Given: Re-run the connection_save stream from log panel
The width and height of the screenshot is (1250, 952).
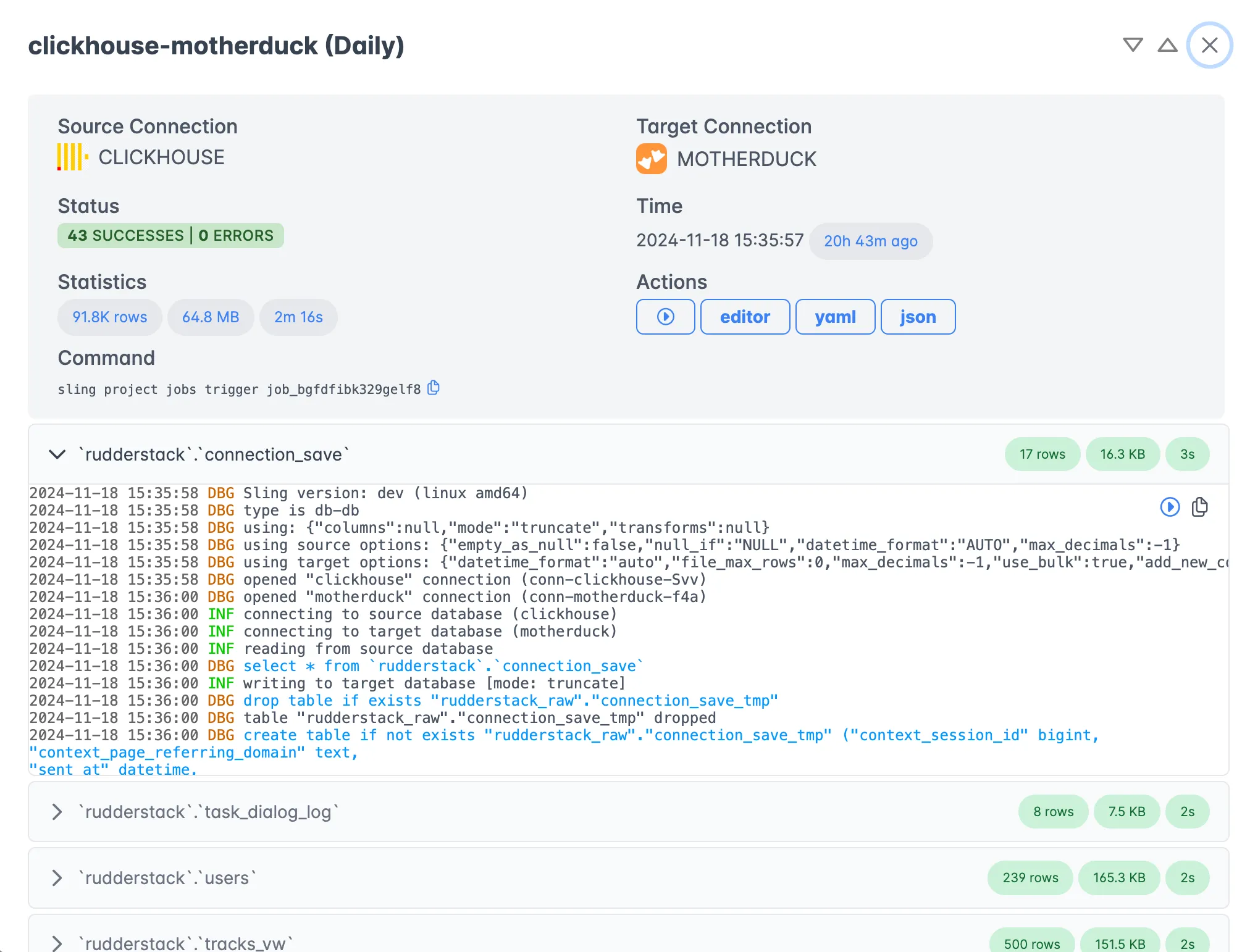Looking at the screenshot, I should pyautogui.click(x=1170, y=507).
